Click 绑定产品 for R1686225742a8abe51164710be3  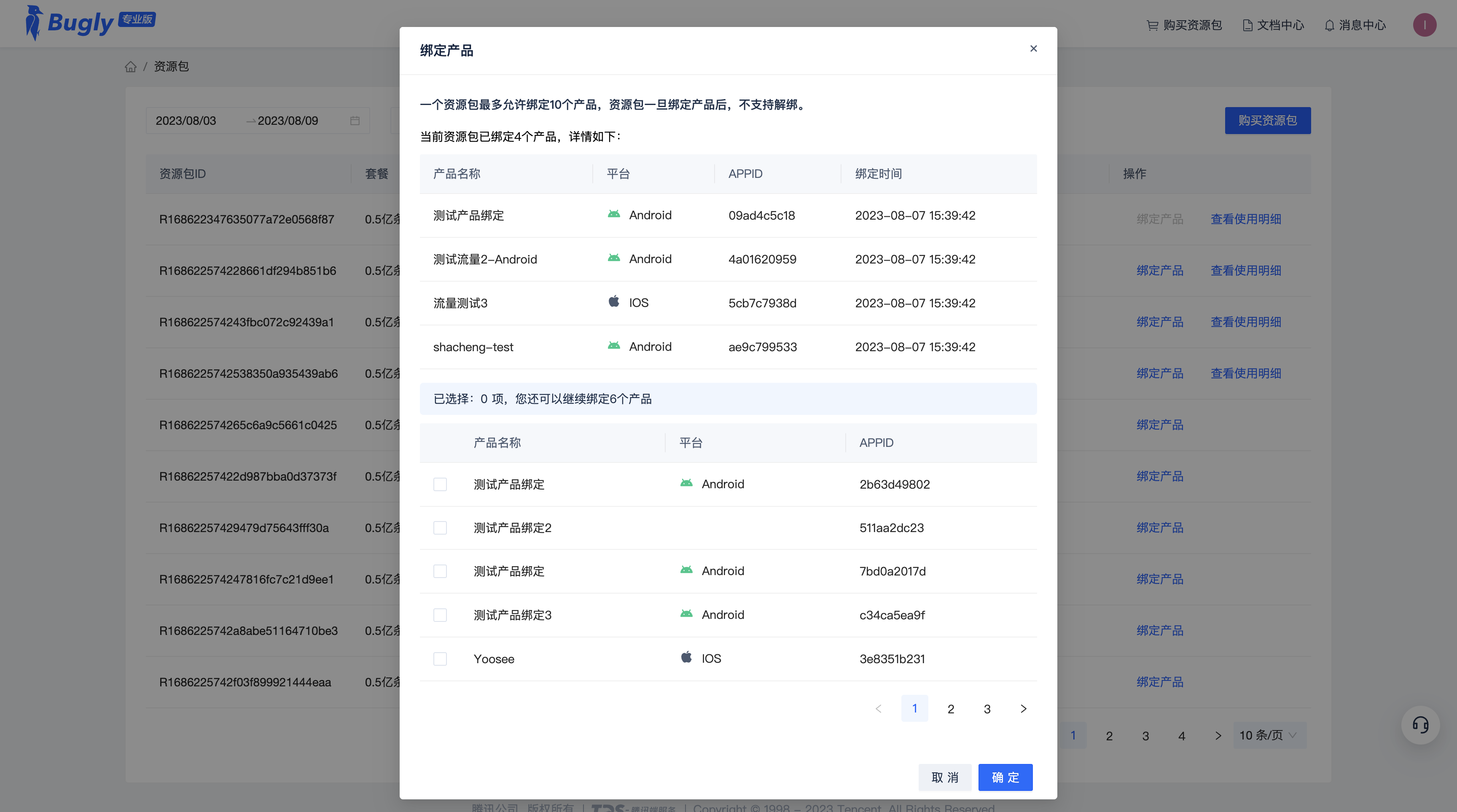click(x=1159, y=631)
